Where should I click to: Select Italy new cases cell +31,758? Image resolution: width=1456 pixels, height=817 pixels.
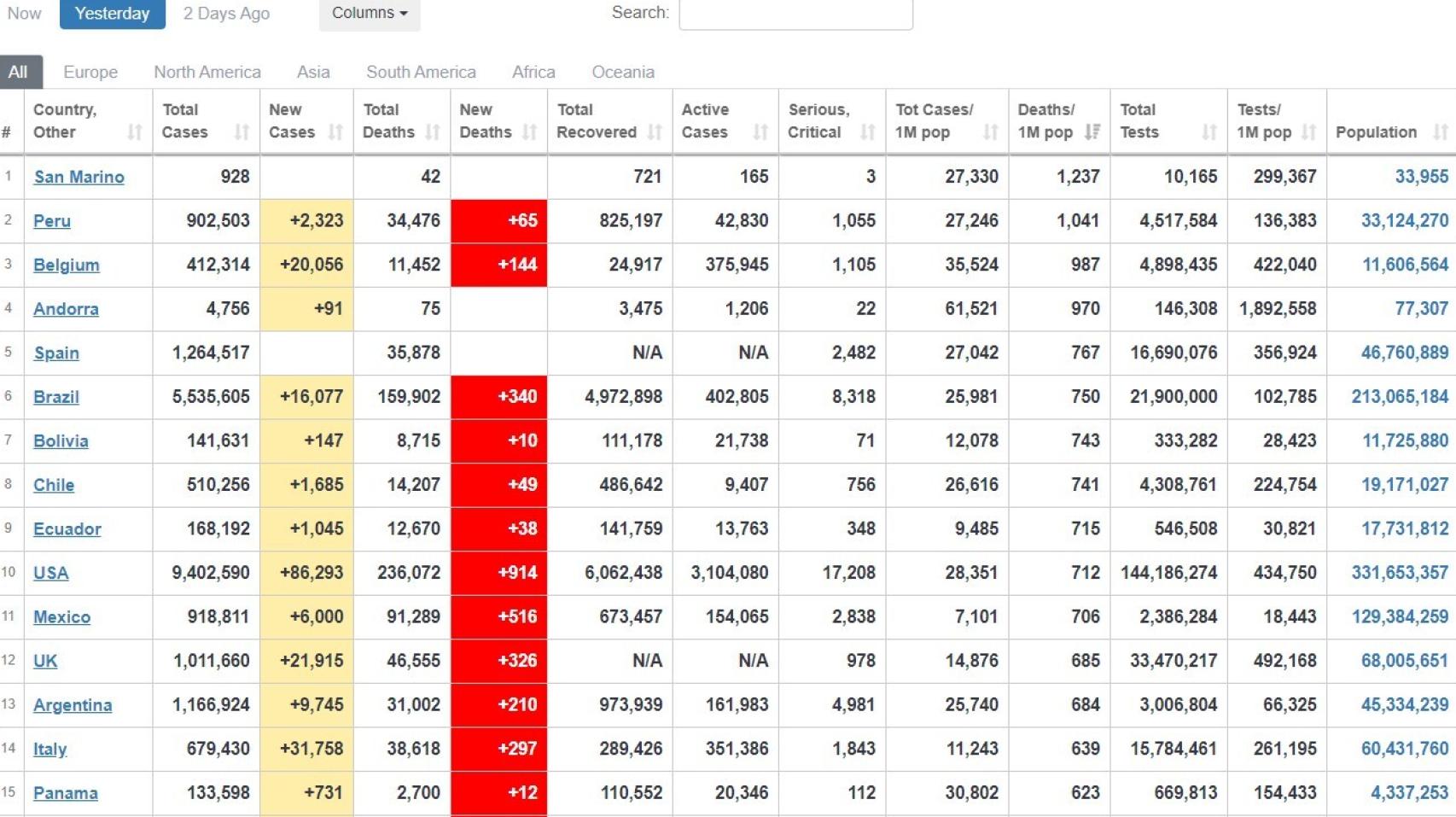tap(306, 749)
